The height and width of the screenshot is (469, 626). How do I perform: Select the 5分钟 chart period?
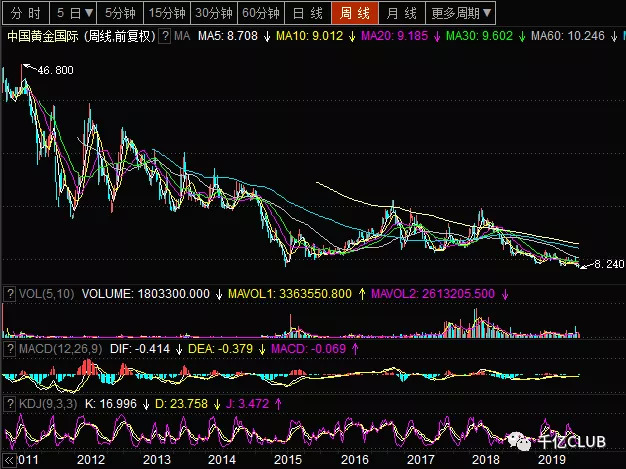click(x=120, y=13)
